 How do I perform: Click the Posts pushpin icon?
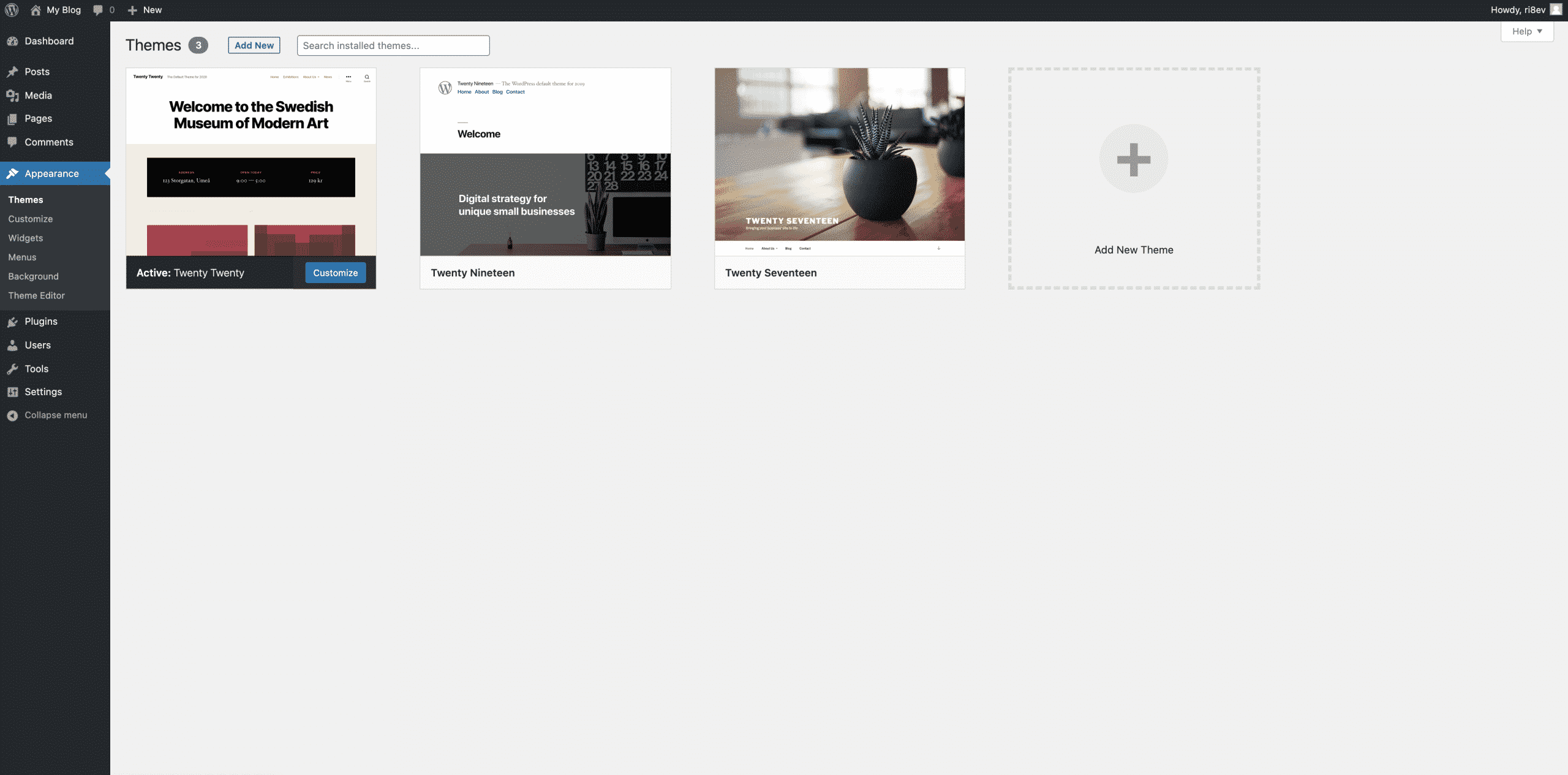pos(12,72)
